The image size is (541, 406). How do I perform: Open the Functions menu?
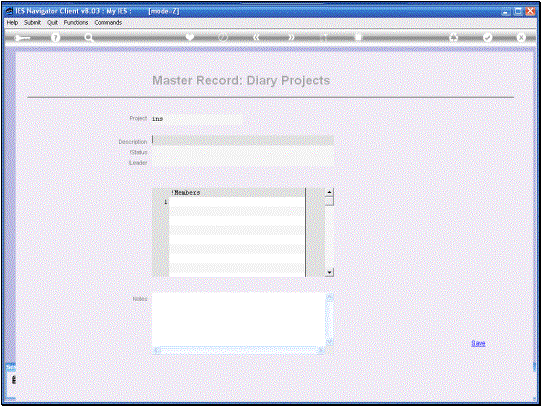tap(76, 22)
